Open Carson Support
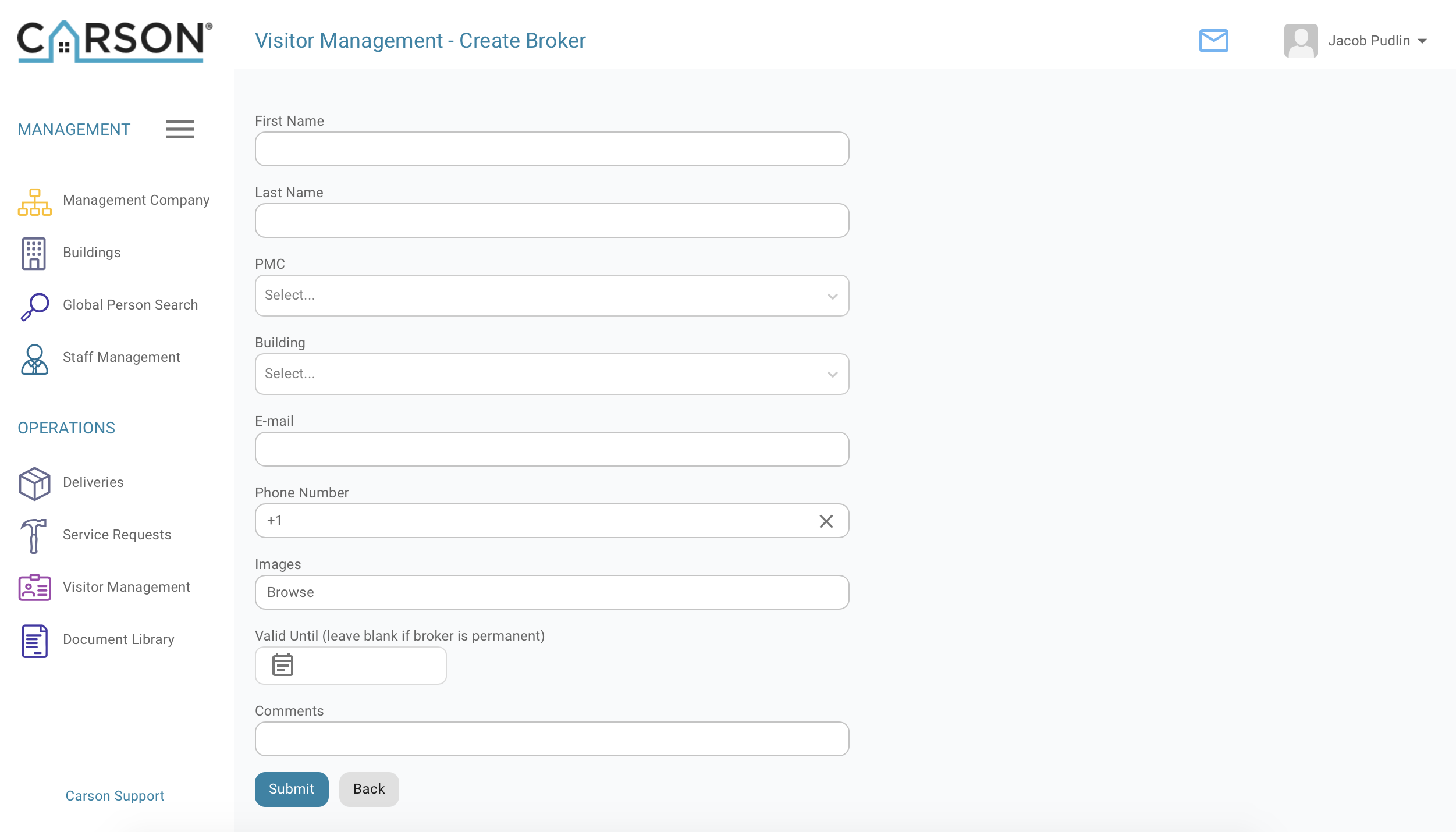The image size is (1456, 832). pyautogui.click(x=114, y=795)
